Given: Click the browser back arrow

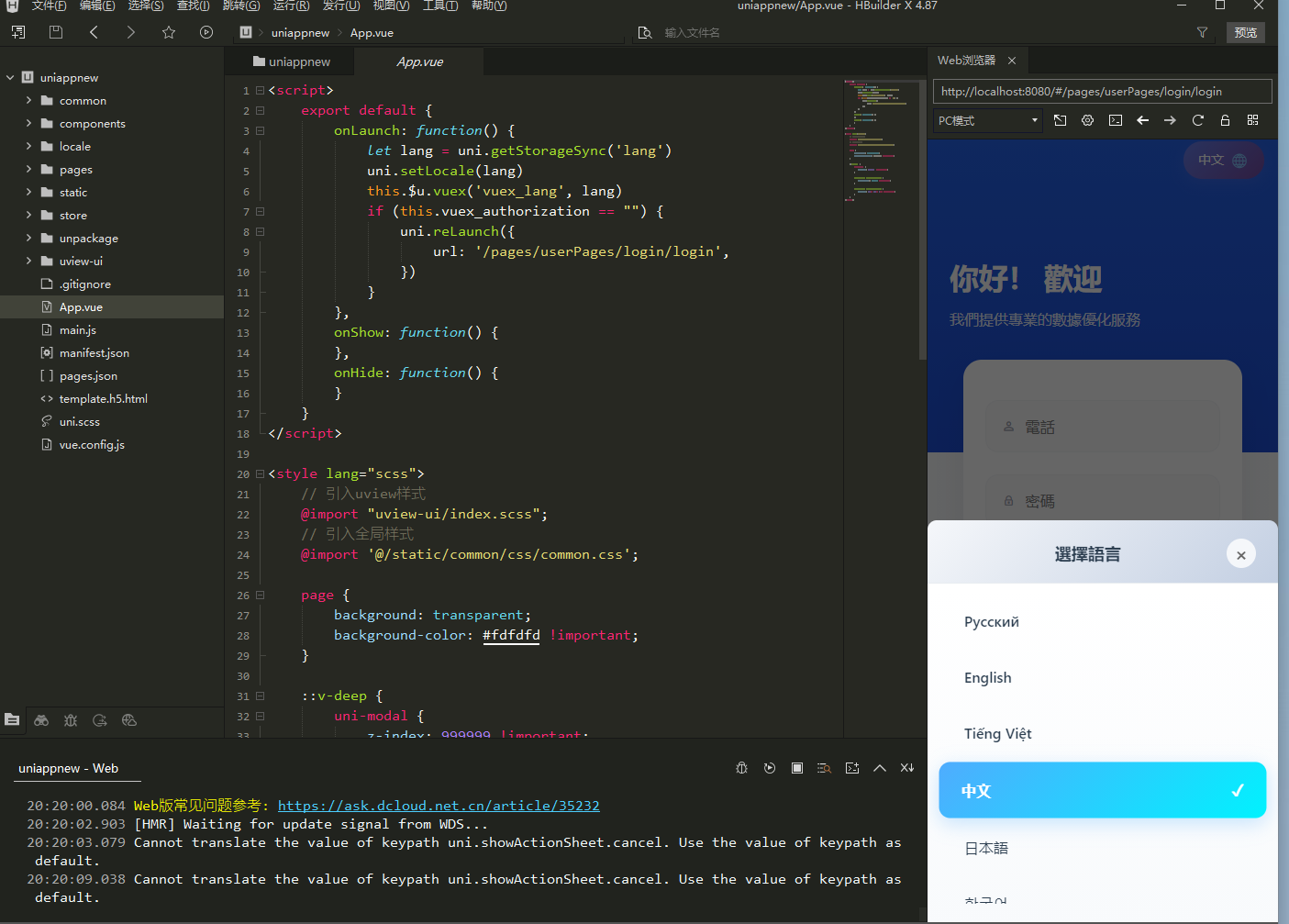Looking at the screenshot, I should pos(1142,120).
